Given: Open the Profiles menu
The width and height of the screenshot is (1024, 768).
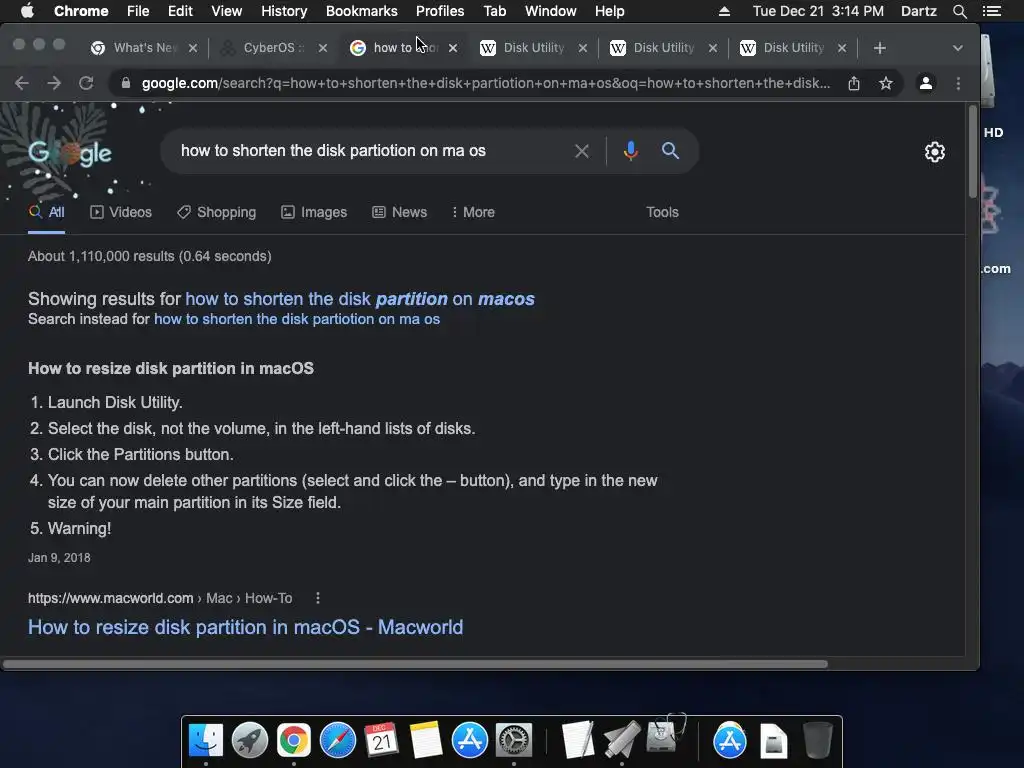Looking at the screenshot, I should pos(440,11).
